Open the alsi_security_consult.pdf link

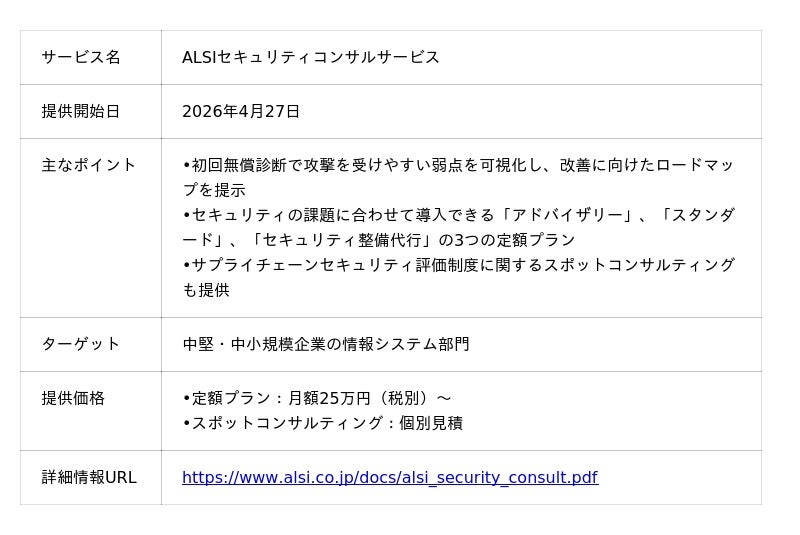pyautogui.click(x=390, y=478)
